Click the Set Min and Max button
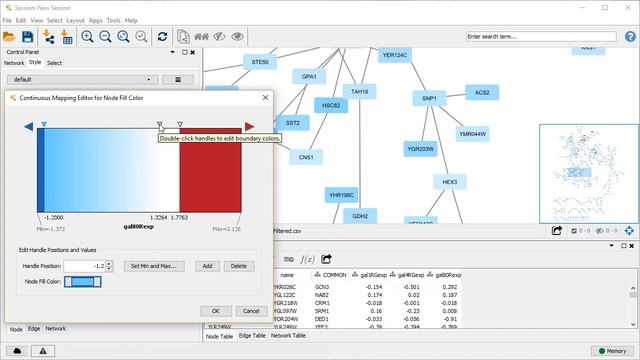 154,266
